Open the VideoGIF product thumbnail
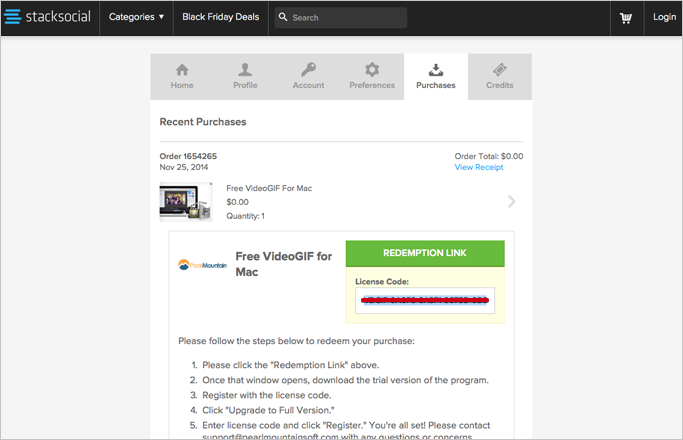683x440 pixels. click(x=186, y=202)
